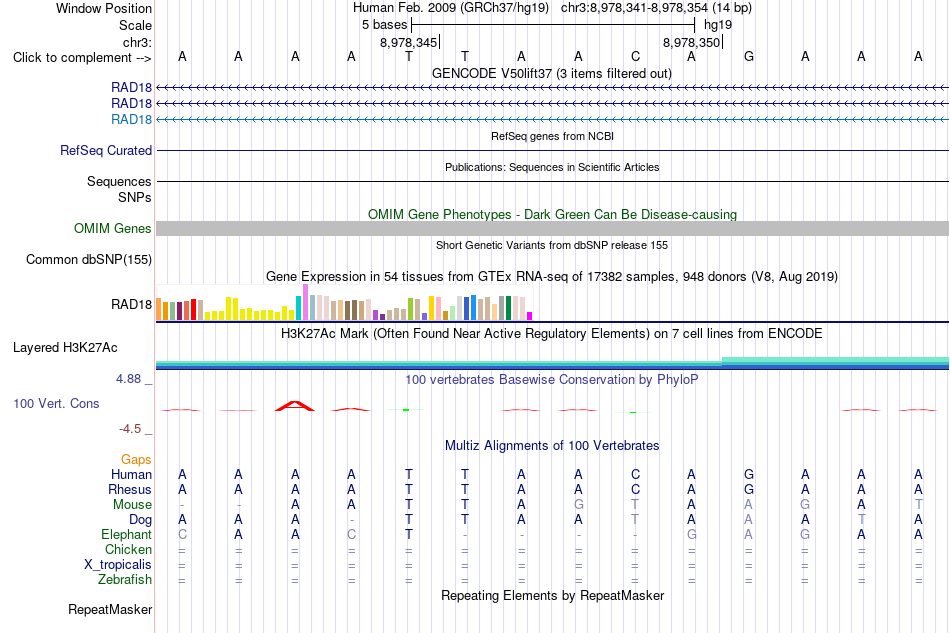The width and height of the screenshot is (950, 633).
Task: Click the 8,978,345 coordinate marker
Action: tap(408, 42)
